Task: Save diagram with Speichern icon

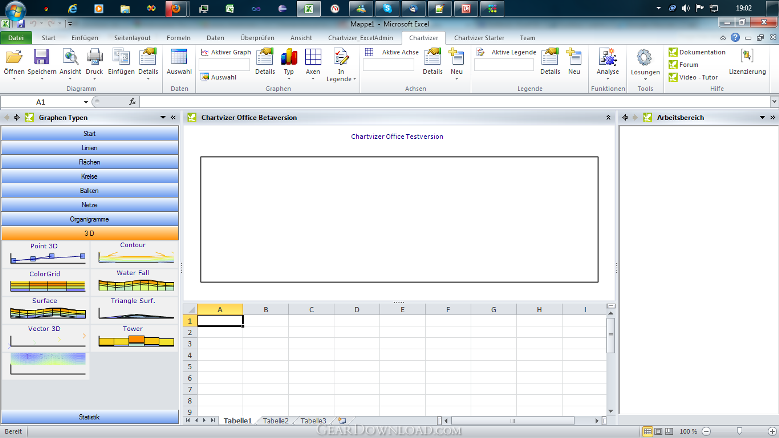Action: [41, 62]
